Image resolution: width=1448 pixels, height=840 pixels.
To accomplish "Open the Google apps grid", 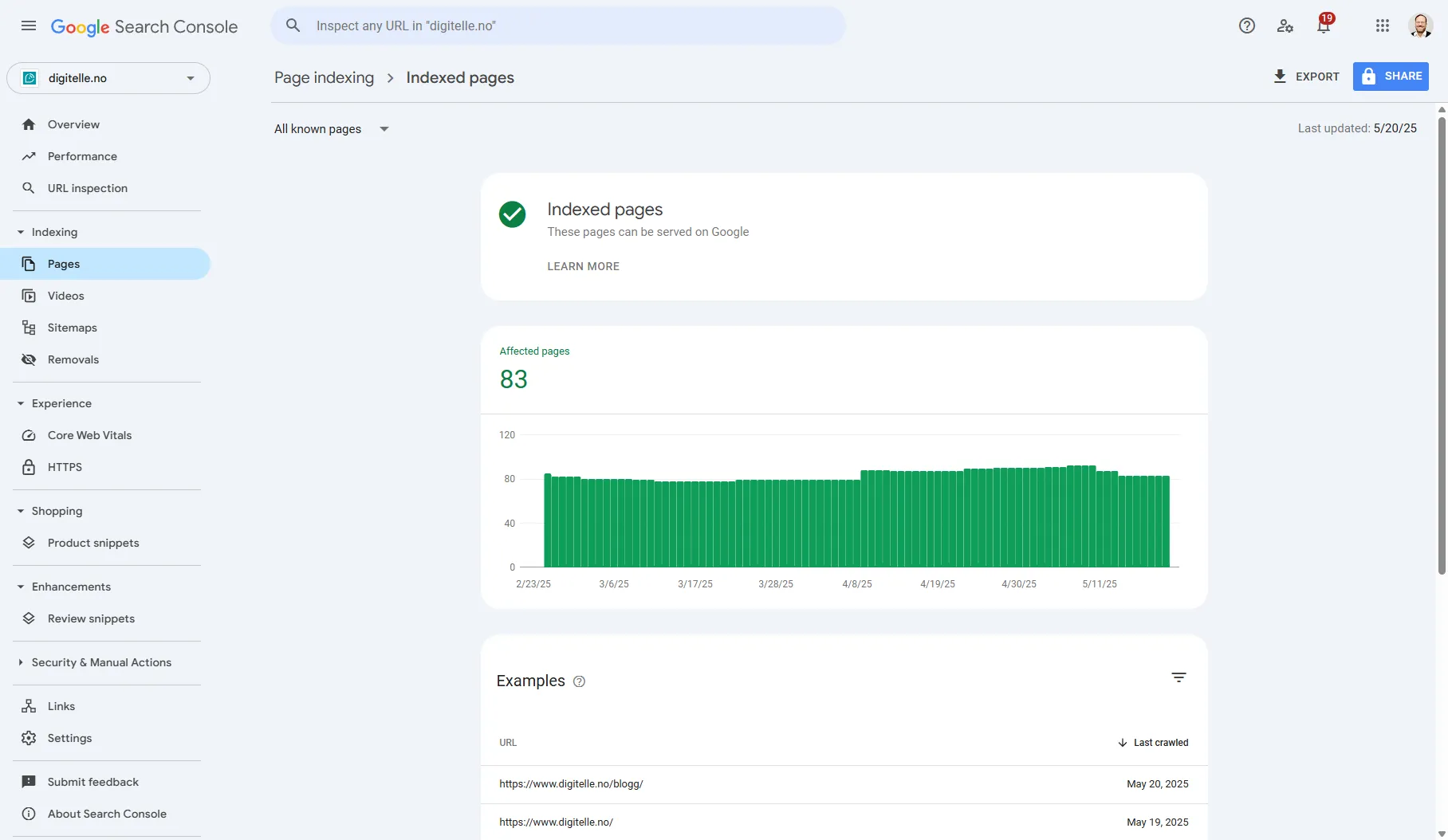I will click(x=1383, y=26).
